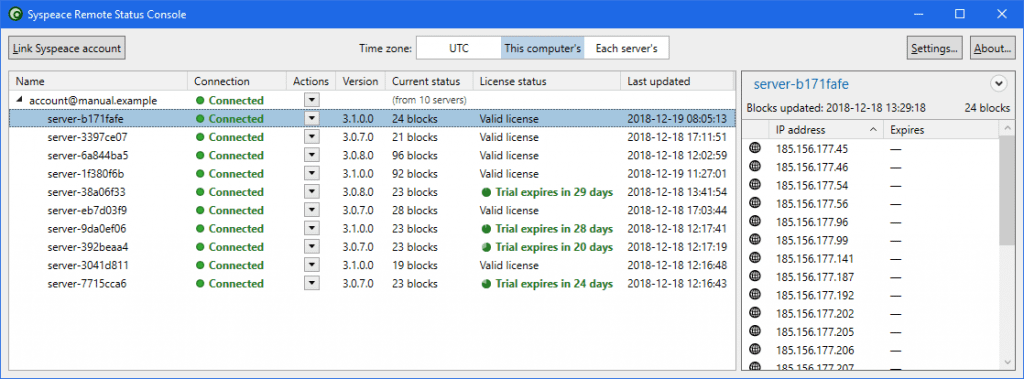Open the Settings... button

tap(935, 48)
